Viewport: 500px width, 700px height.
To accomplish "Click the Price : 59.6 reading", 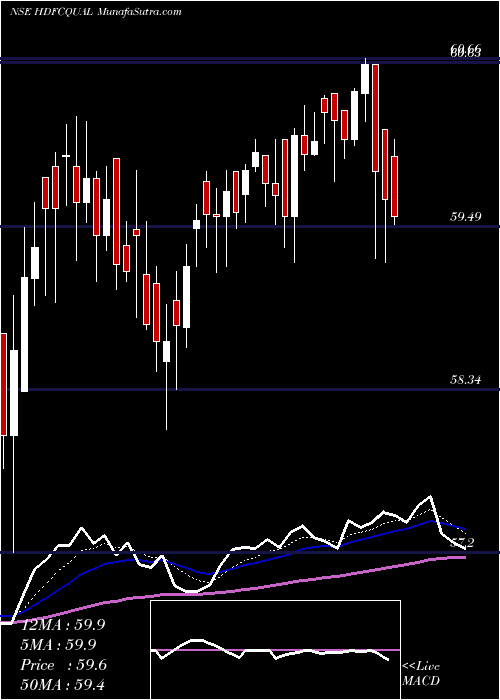I will (x=62, y=665).
